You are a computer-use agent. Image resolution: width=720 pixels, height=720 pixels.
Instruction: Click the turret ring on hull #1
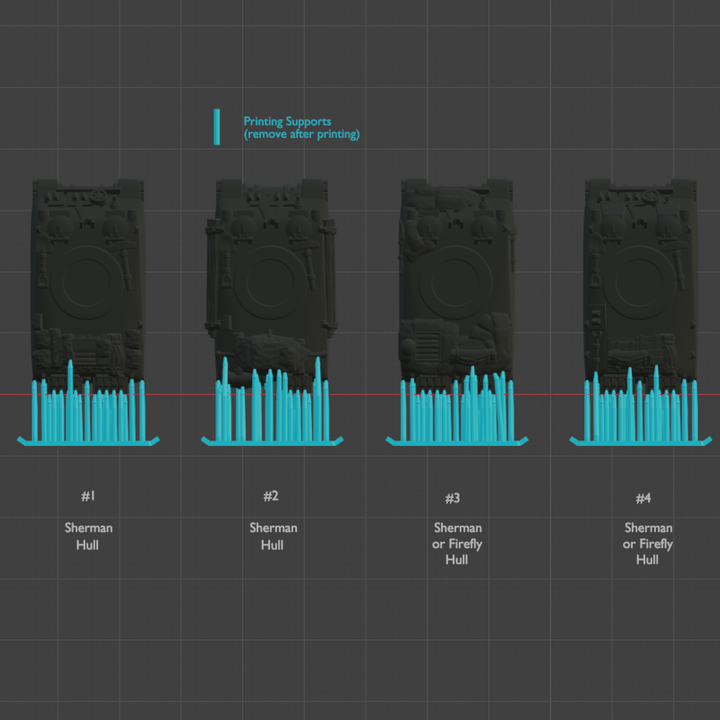click(x=88, y=287)
